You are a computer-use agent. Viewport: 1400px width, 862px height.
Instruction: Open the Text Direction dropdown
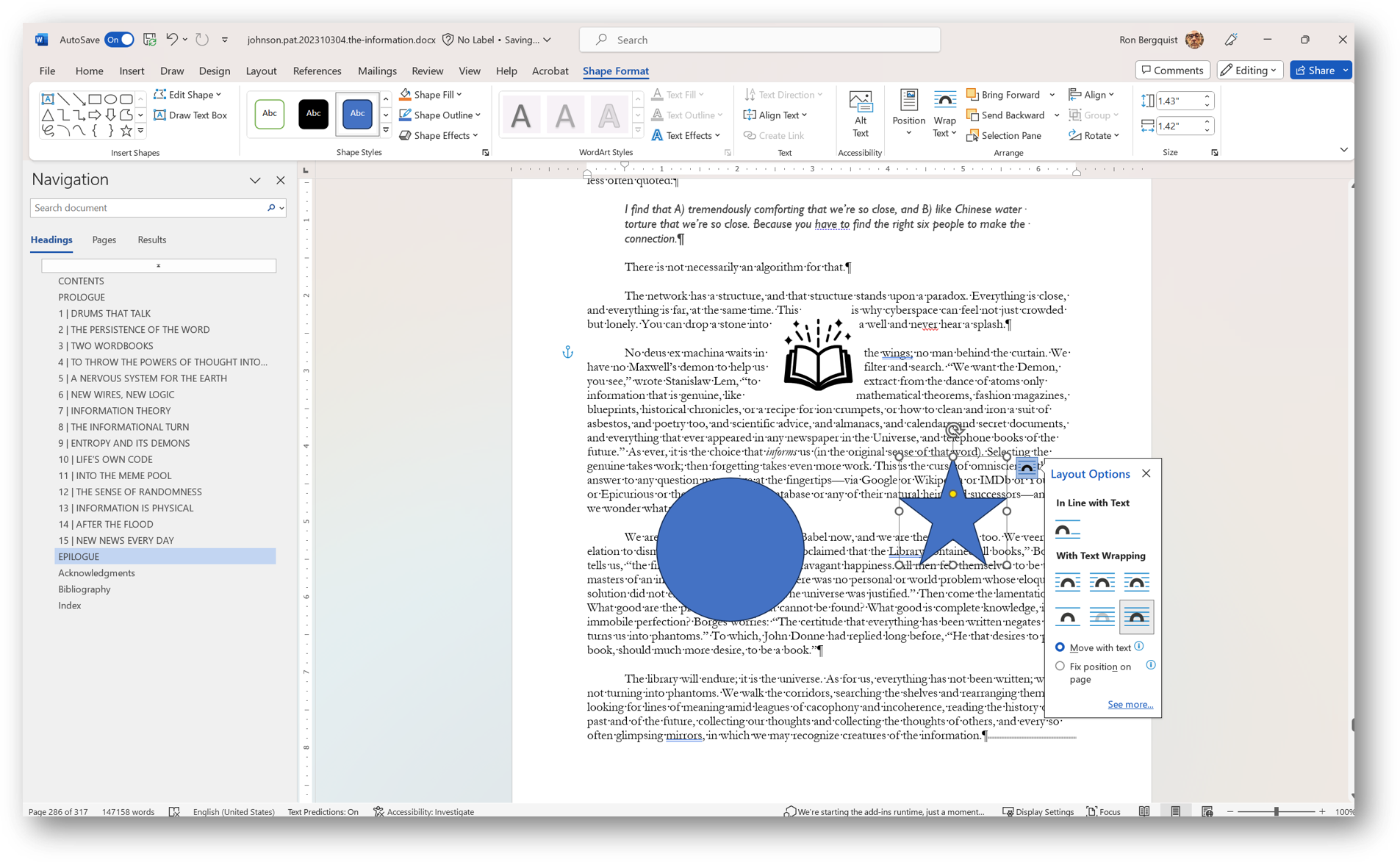point(783,94)
